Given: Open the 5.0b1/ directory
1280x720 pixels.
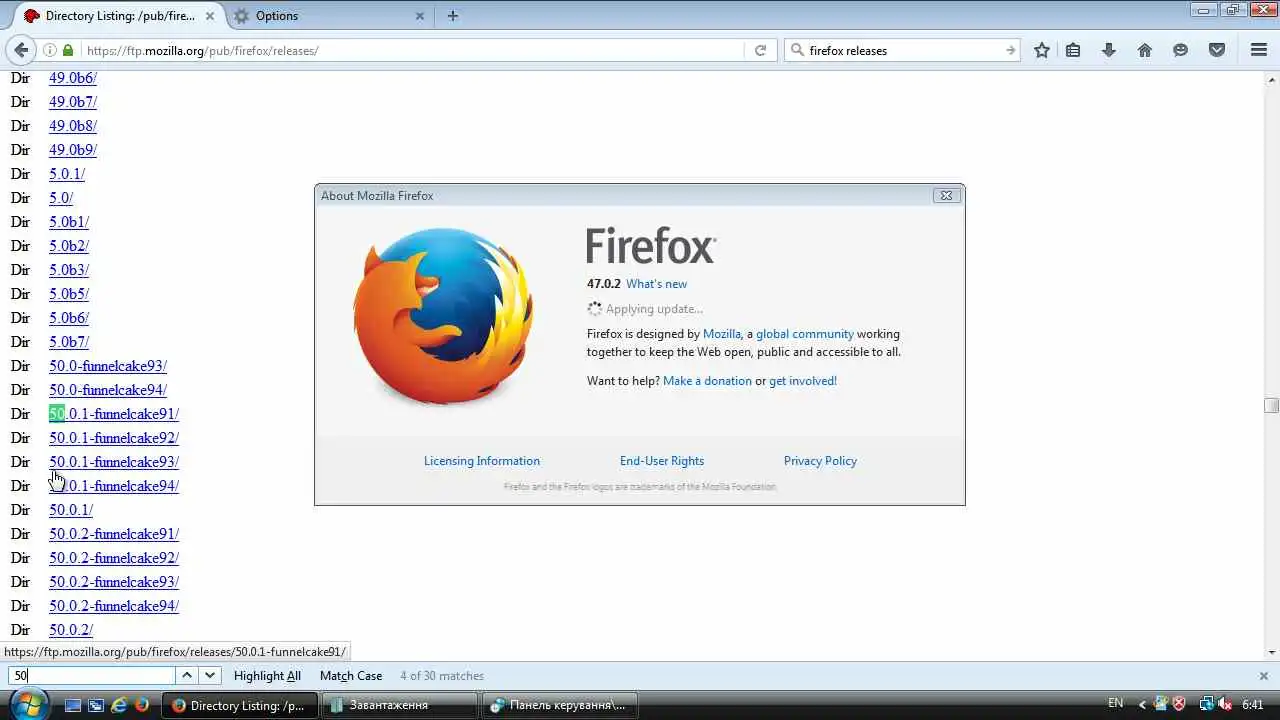Looking at the screenshot, I should 69,222.
